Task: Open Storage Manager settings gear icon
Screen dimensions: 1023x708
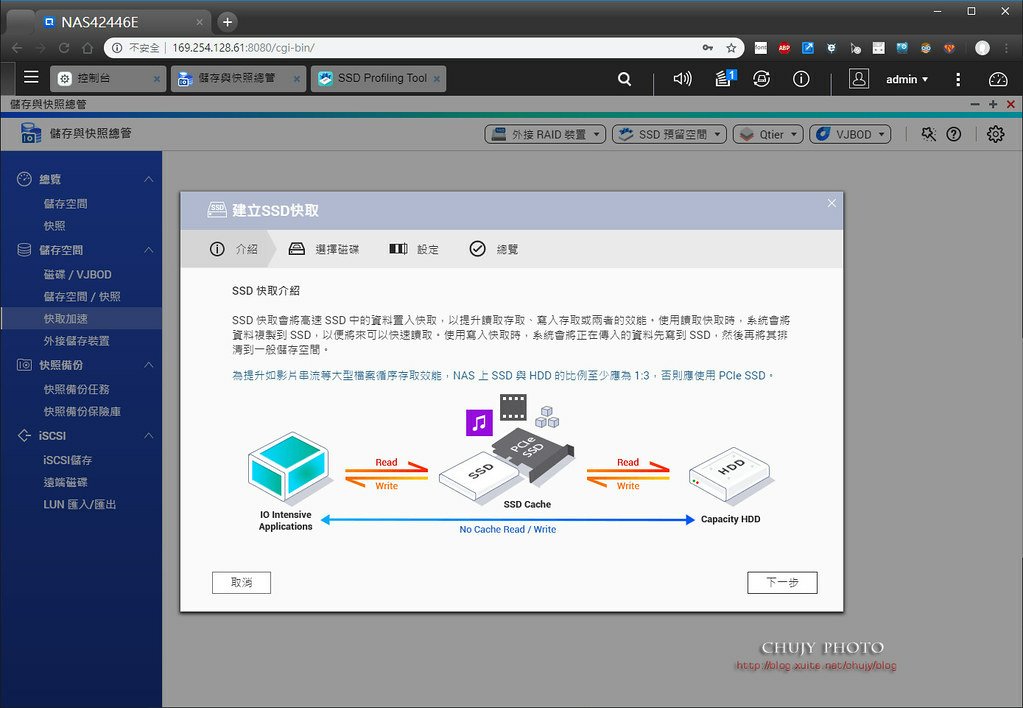Action: pyautogui.click(x=996, y=134)
